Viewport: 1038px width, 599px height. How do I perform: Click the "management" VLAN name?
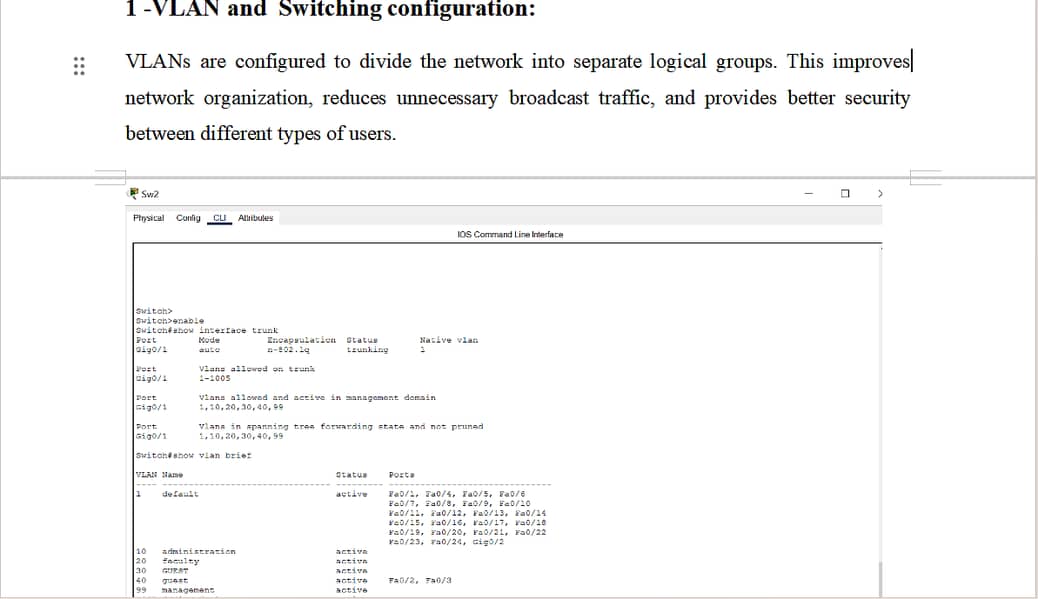[188, 590]
